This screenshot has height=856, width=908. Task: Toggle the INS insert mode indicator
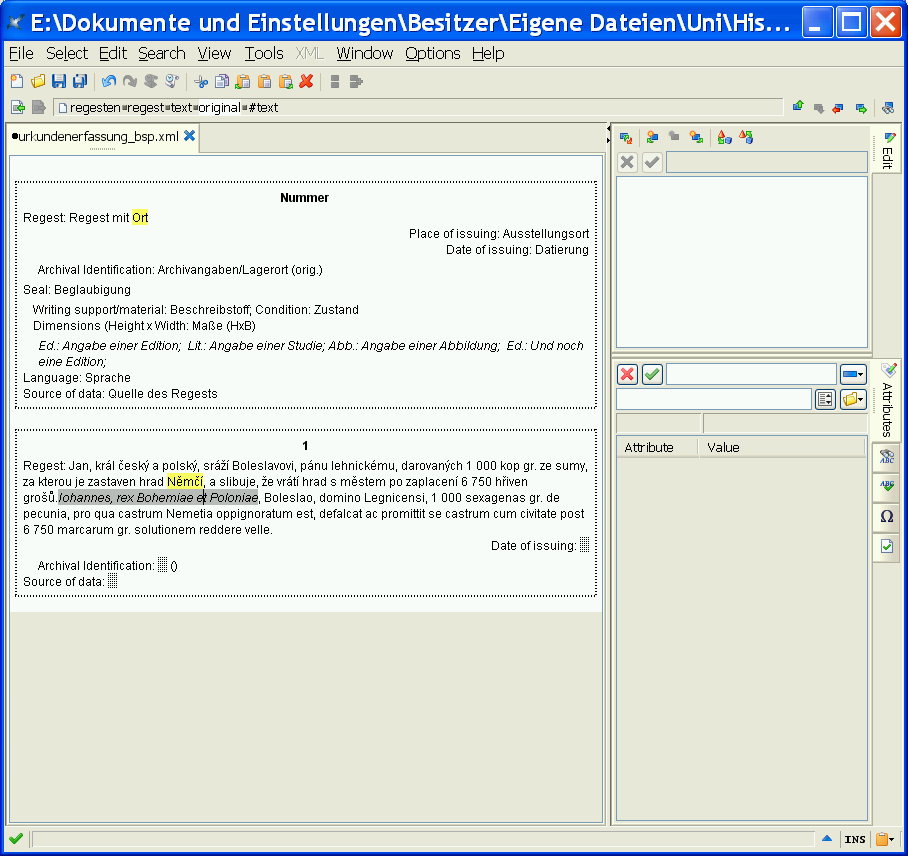(x=855, y=840)
